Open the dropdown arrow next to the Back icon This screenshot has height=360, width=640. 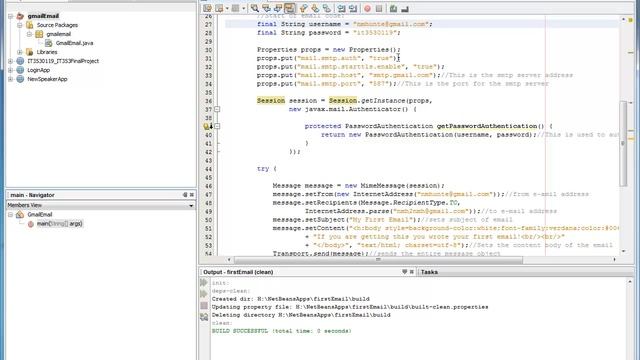pyautogui.click(x=227, y=9)
